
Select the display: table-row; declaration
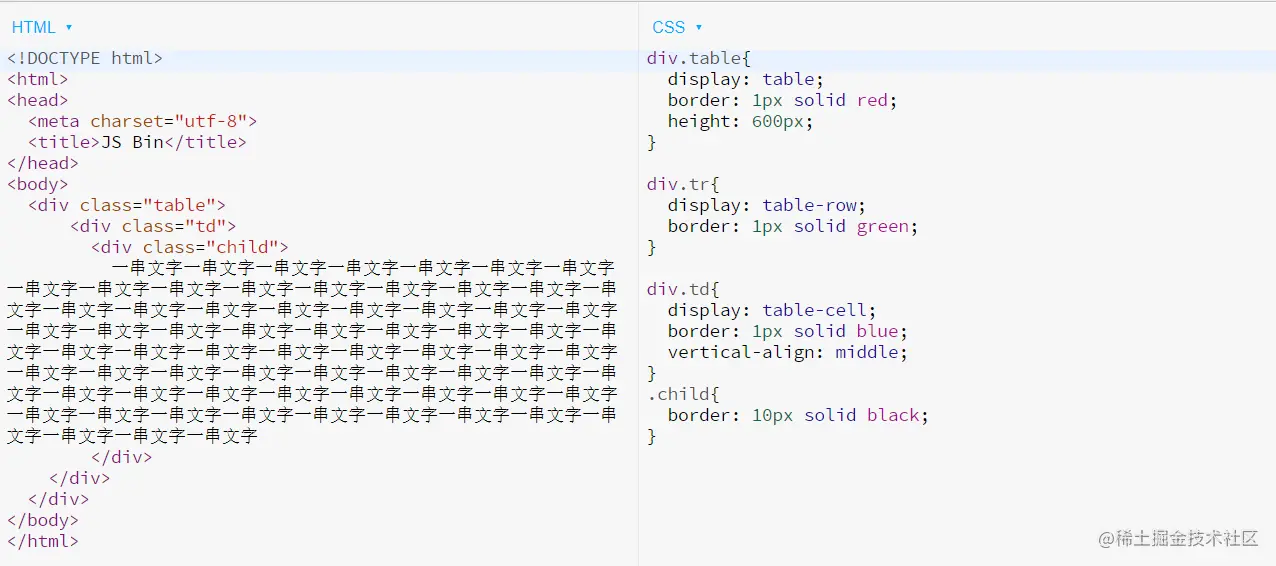coord(767,205)
